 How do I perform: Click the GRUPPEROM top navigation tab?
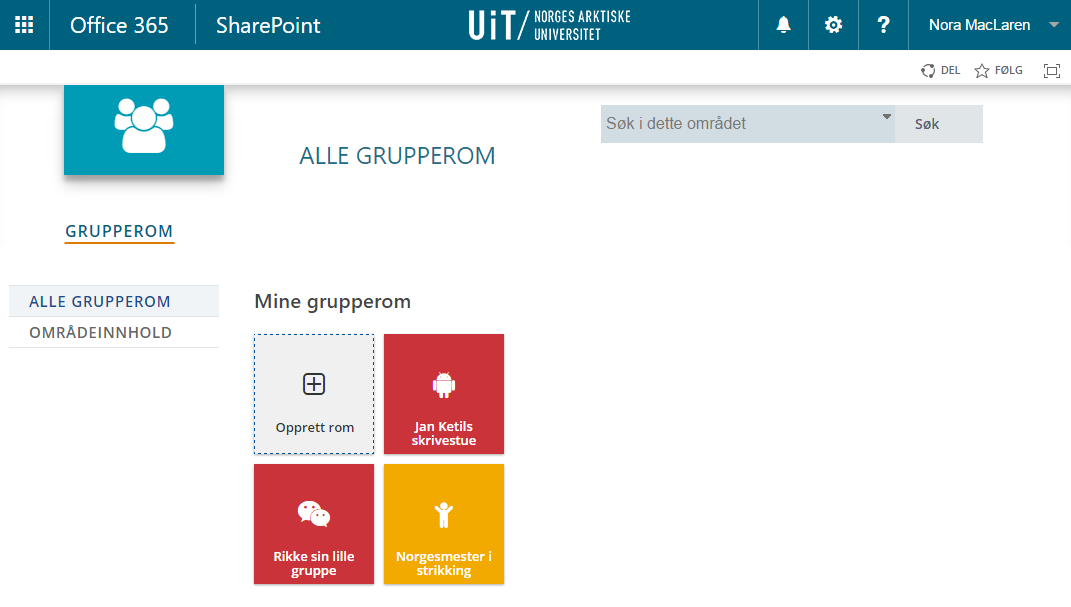click(x=119, y=231)
